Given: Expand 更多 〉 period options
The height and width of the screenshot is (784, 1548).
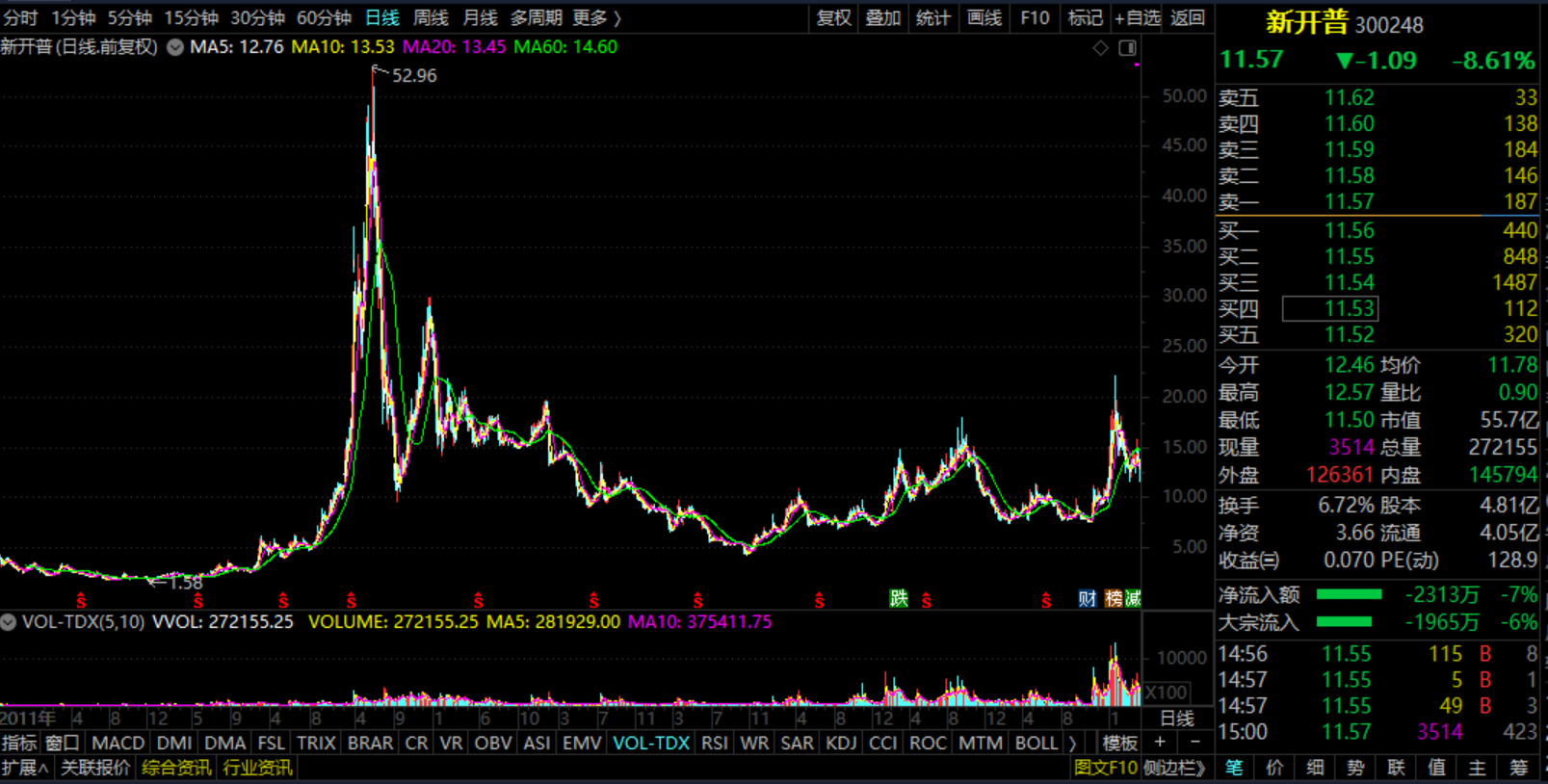Looking at the screenshot, I should pyautogui.click(x=596, y=18).
